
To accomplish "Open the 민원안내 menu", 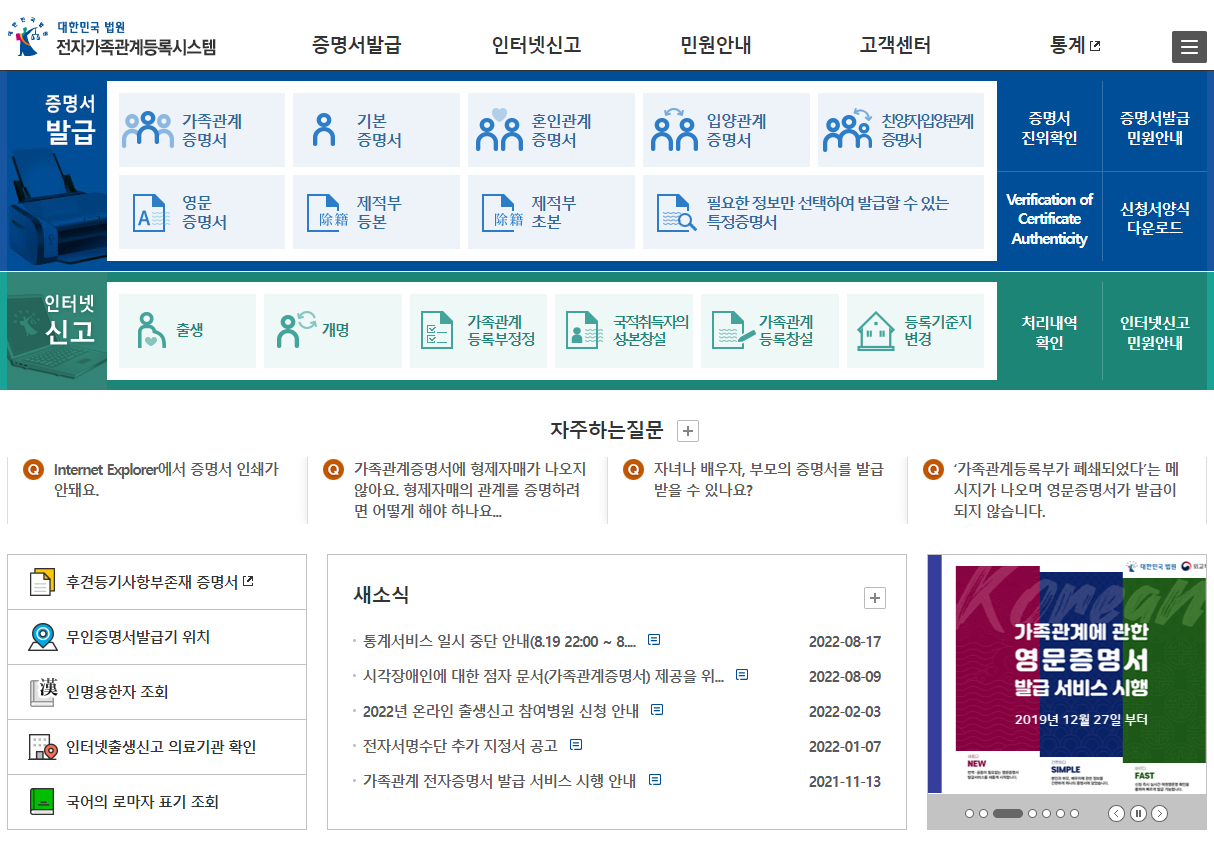I will point(716,45).
